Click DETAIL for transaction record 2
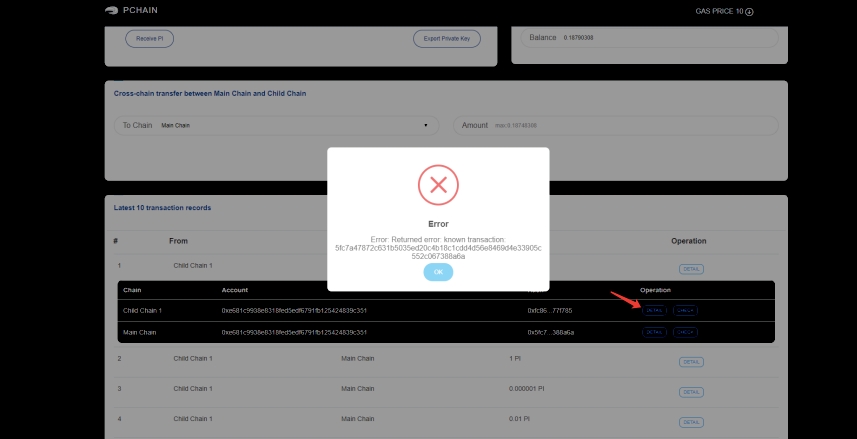This screenshot has height=439, width=857. tap(691, 361)
